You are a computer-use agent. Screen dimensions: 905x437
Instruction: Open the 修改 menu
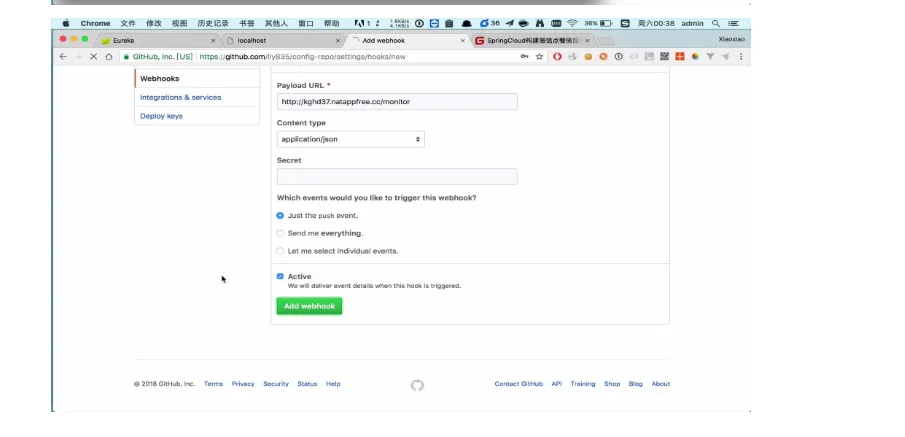coord(154,24)
